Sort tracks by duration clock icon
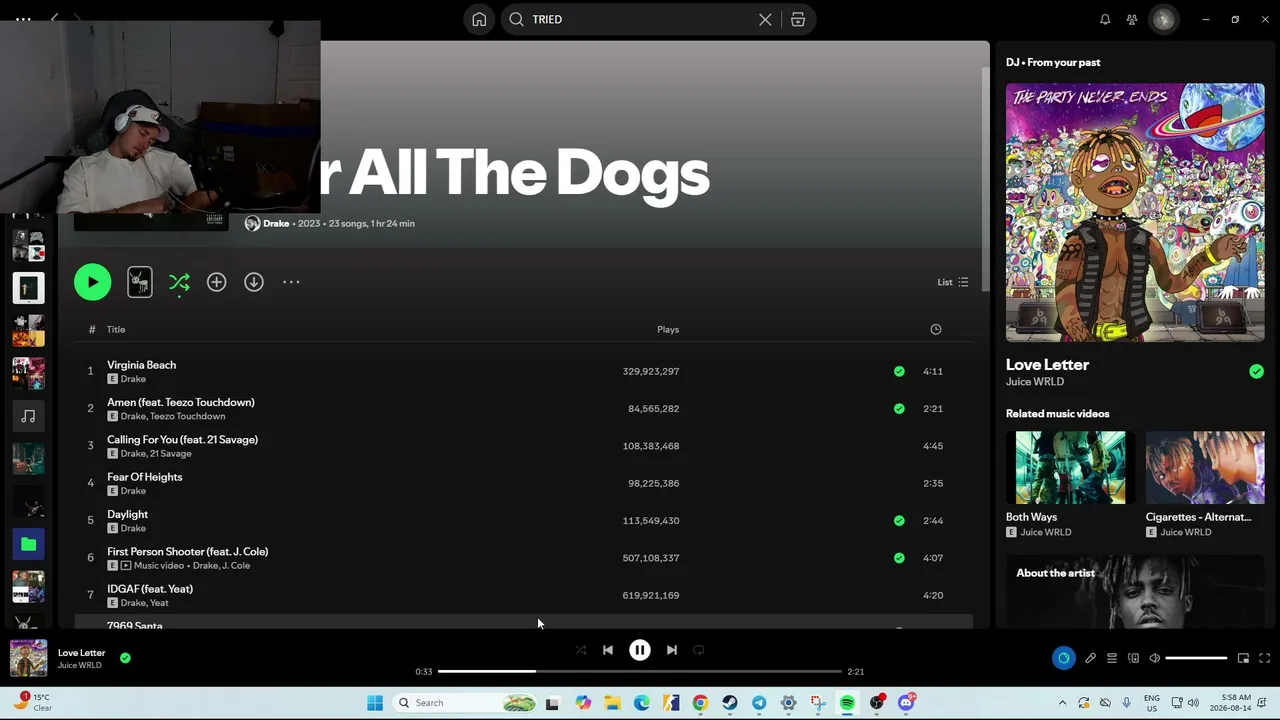 tap(936, 329)
